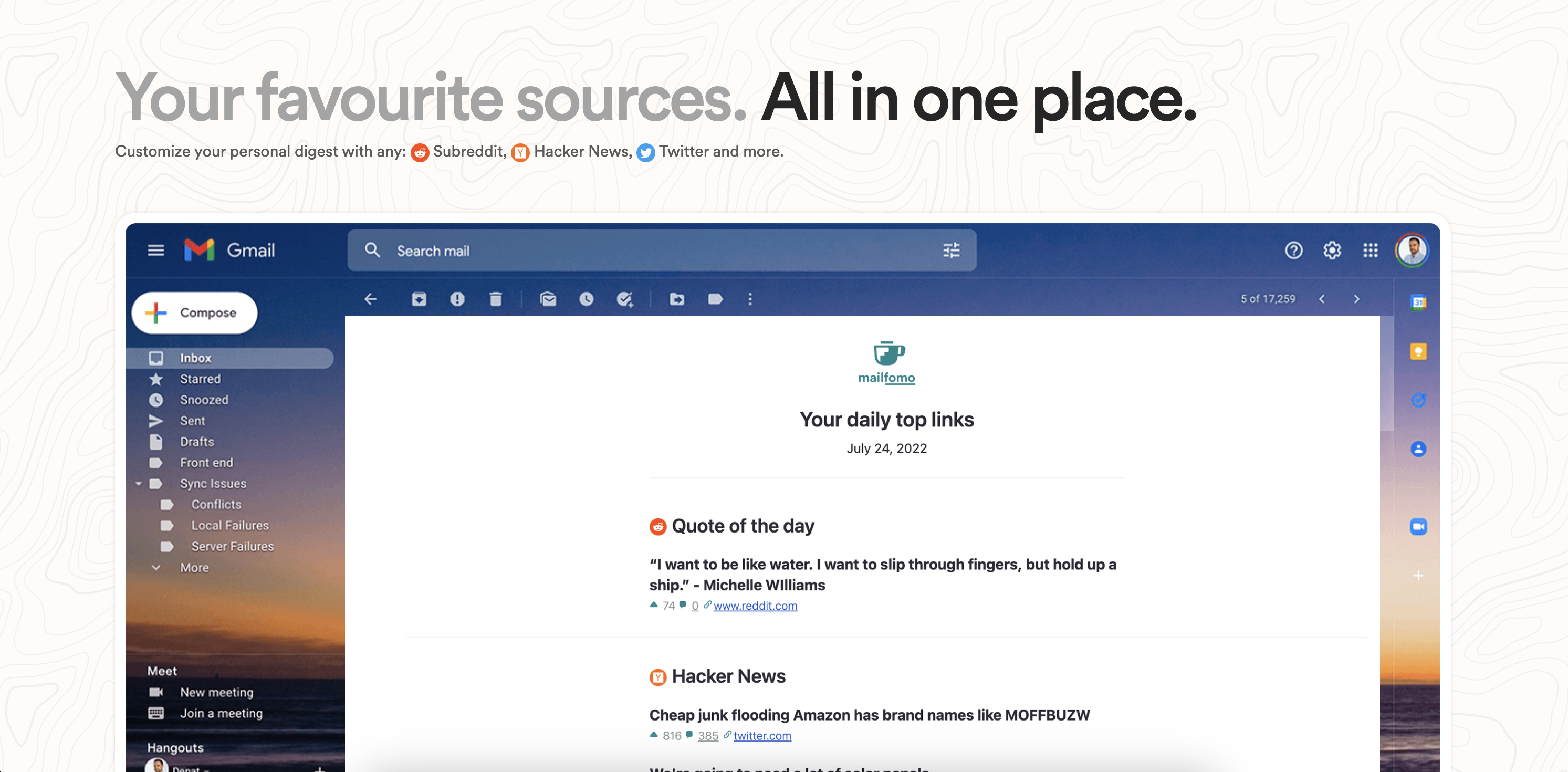Open the Help question mark icon
The height and width of the screenshot is (772, 1568).
tap(1293, 250)
